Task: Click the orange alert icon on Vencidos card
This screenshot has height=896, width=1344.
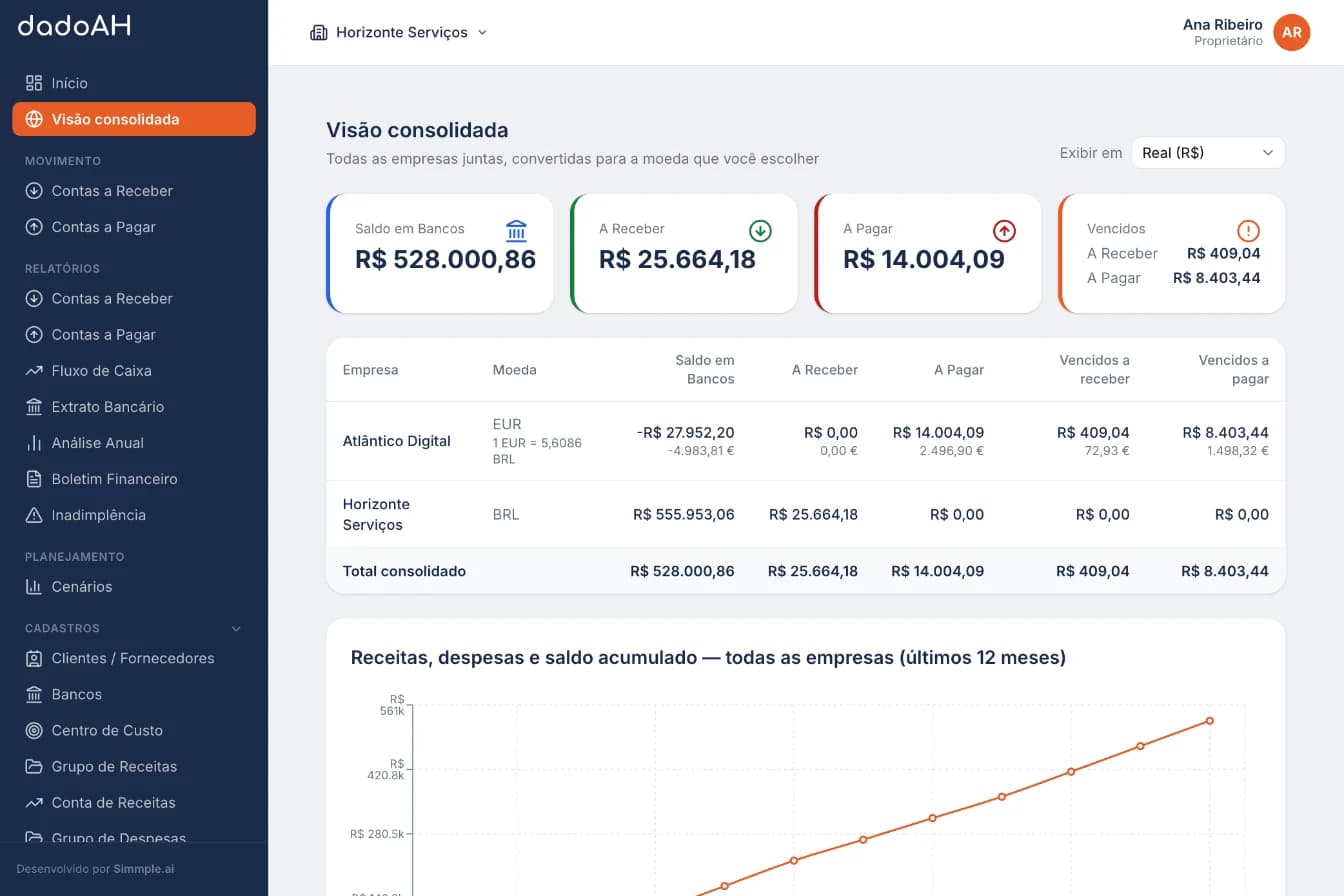Action: 1248,231
